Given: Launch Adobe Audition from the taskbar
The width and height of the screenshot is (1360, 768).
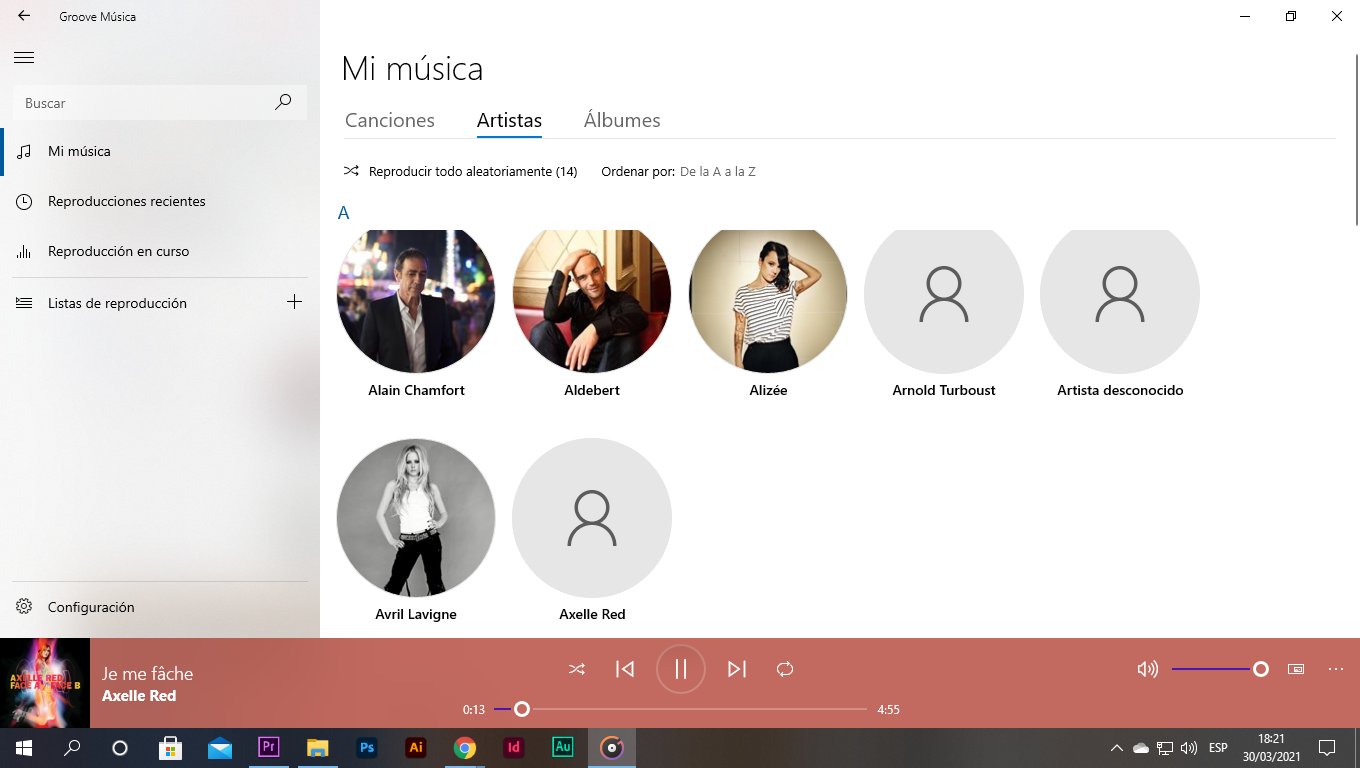Looking at the screenshot, I should coord(563,748).
